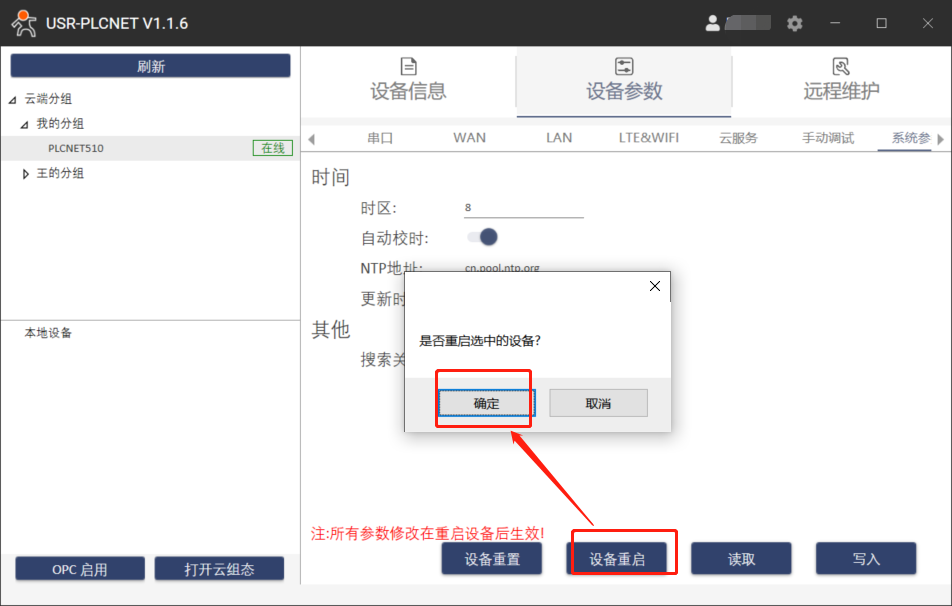Click the 设备信息 document icon
This screenshot has height=606, width=952.
click(x=408, y=67)
